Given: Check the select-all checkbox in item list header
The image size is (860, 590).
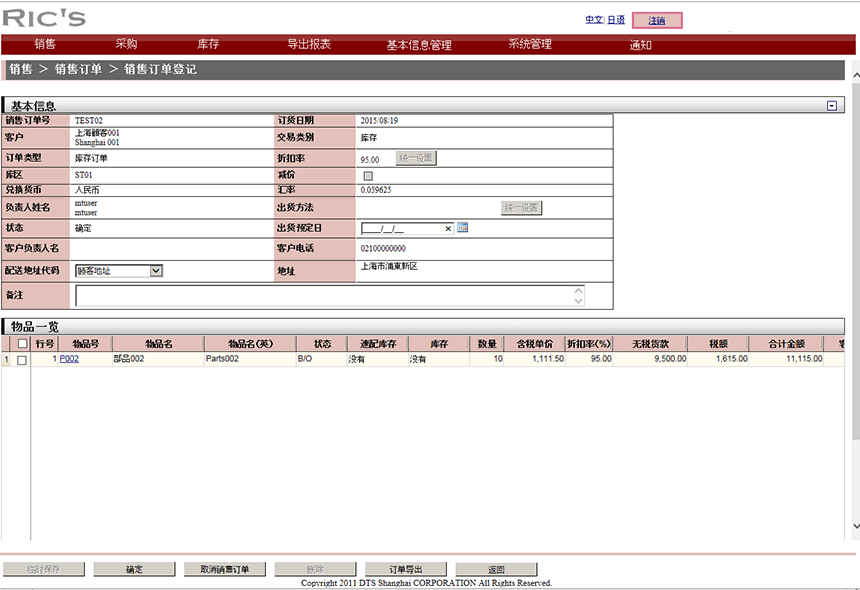Looking at the screenshot, I should coord(22,344).
